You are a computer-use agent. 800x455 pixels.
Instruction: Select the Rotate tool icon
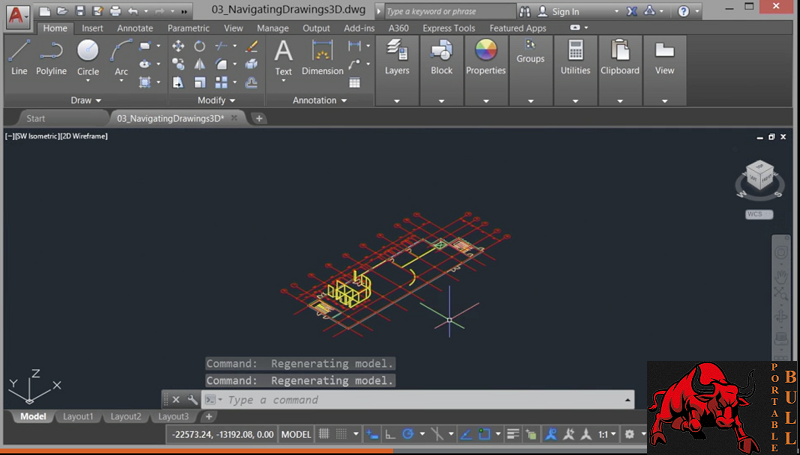click(x=199, y=46)
